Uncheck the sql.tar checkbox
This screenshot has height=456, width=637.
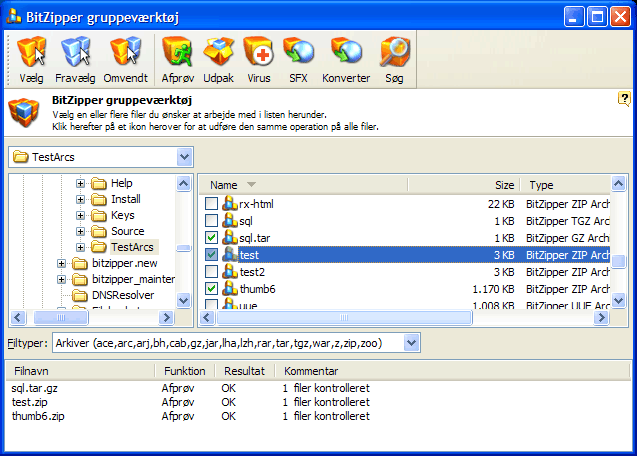tap(211, 238)
